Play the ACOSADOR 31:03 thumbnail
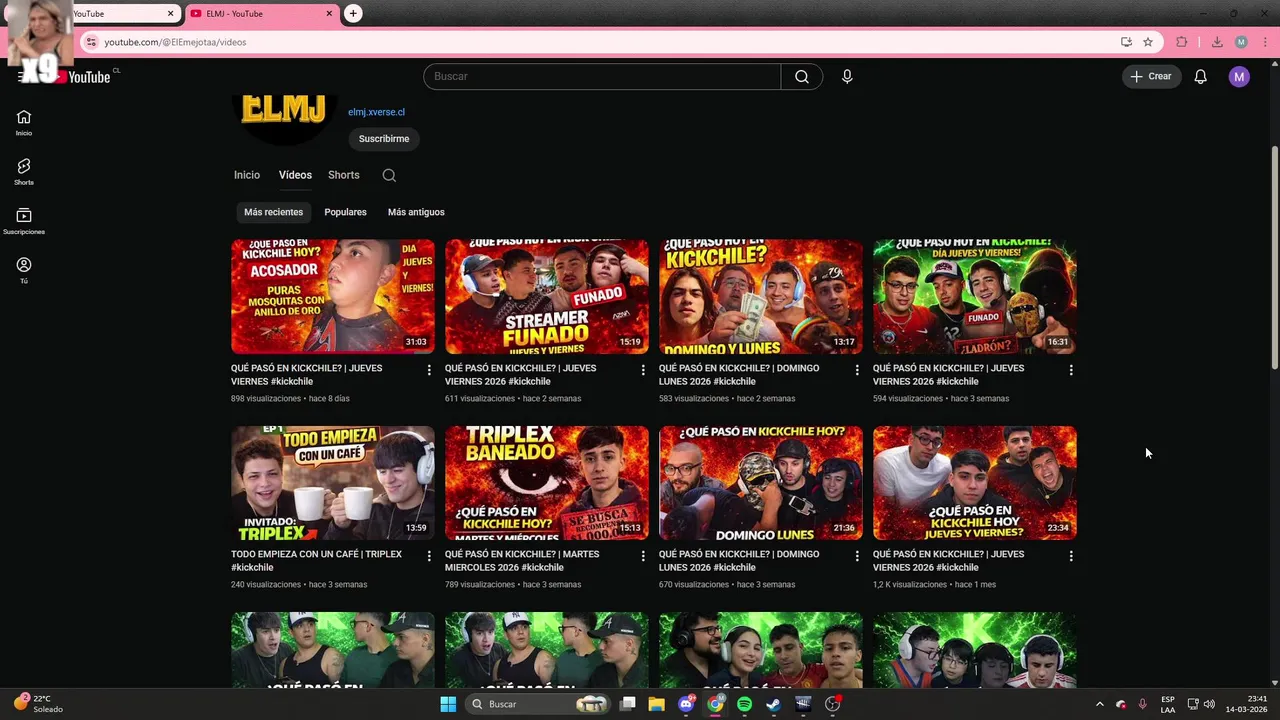The height and width of the screenshot is (720, 1280). pyautogui.click(x=333, y=296)
